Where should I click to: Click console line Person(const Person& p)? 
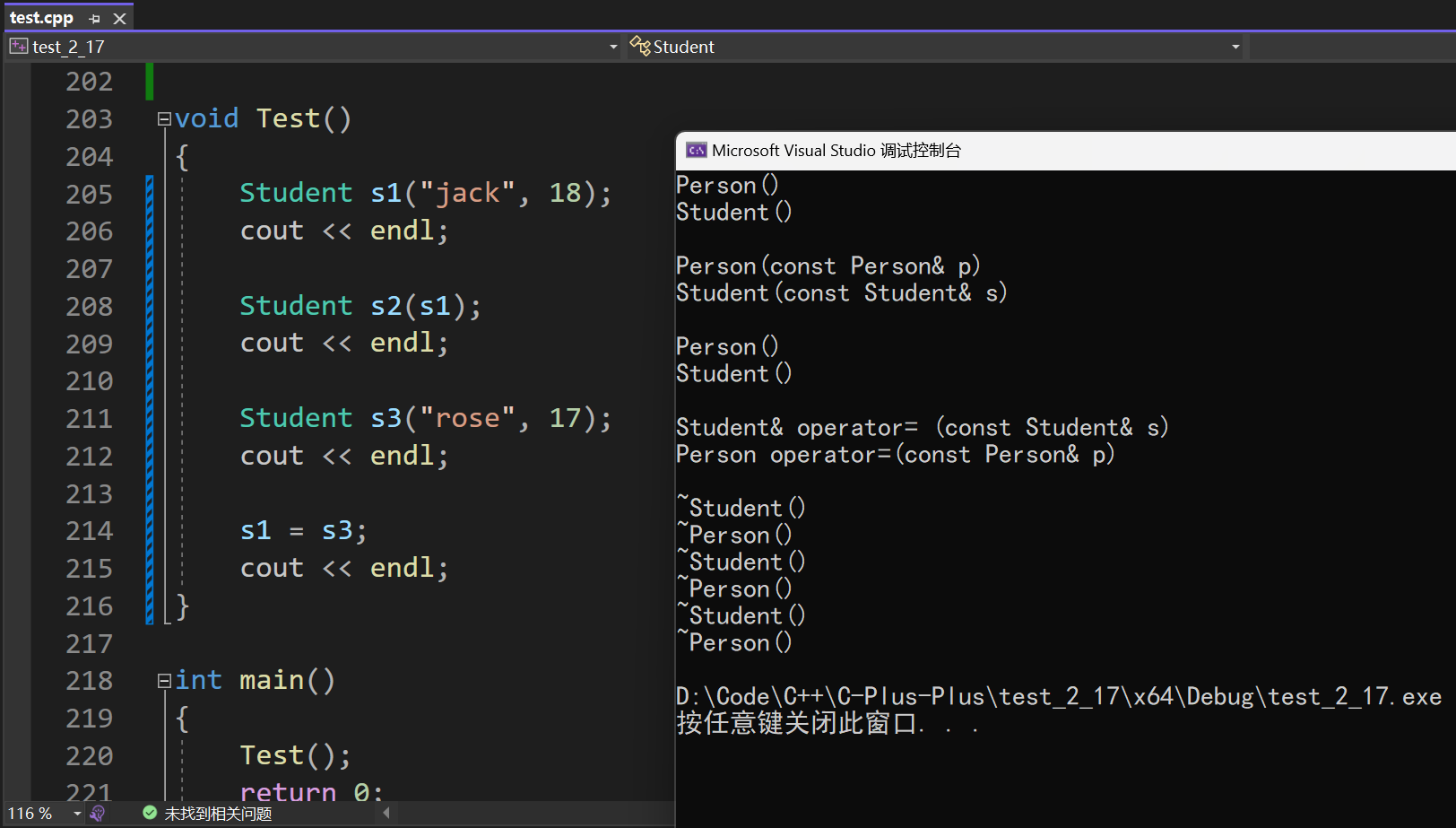pos(828,266)
